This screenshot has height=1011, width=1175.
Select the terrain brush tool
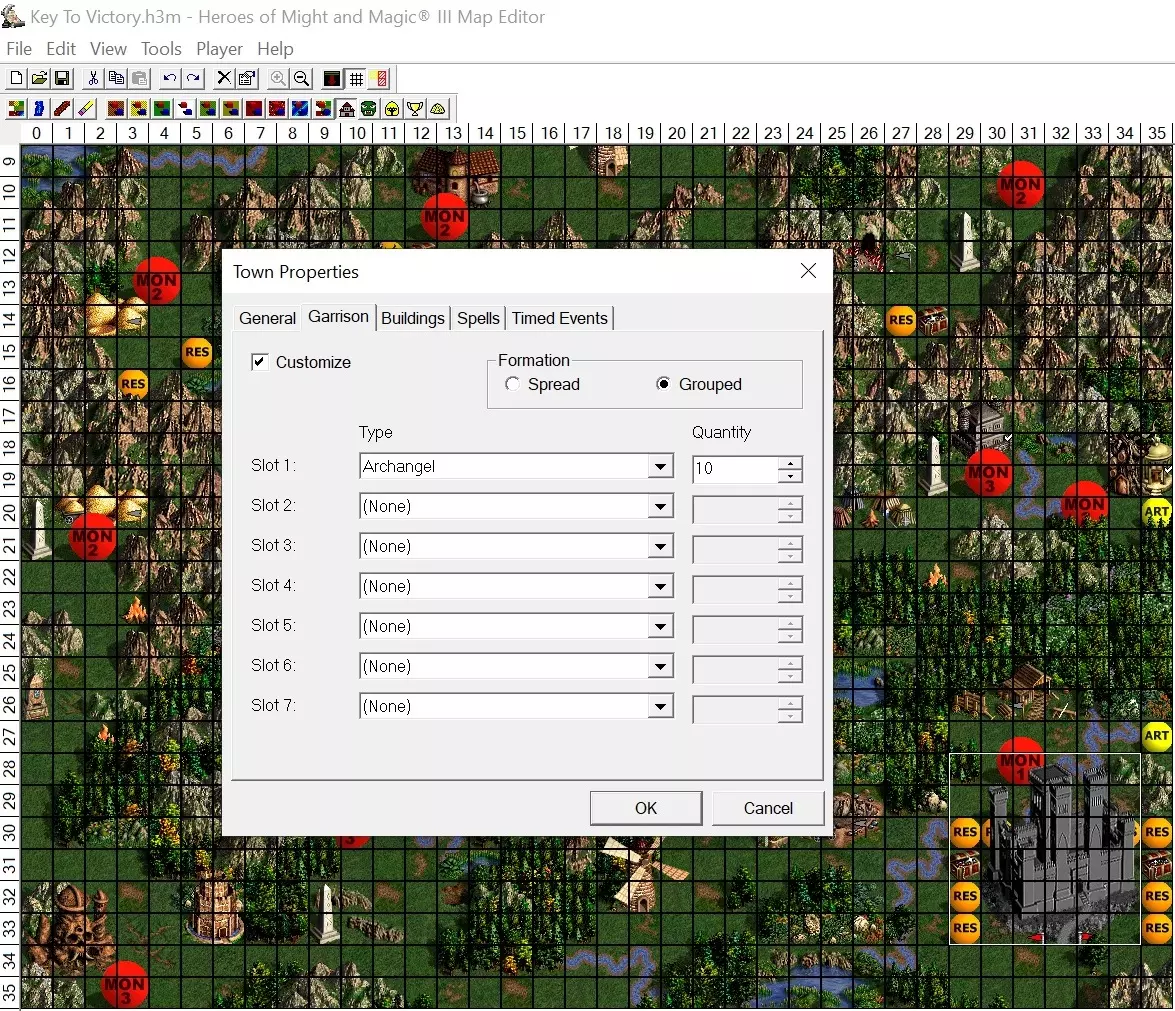pos(16,109)
